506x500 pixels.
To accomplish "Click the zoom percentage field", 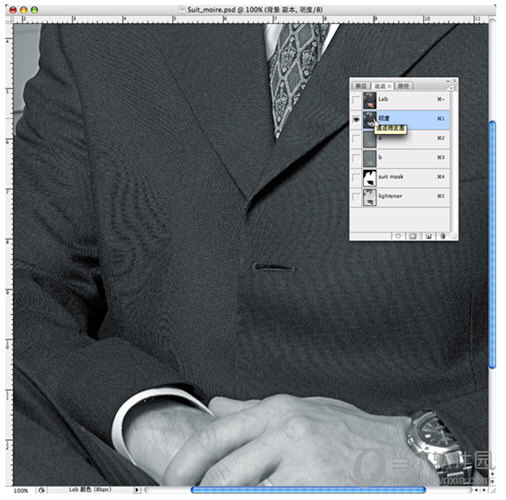I will 21,490.
